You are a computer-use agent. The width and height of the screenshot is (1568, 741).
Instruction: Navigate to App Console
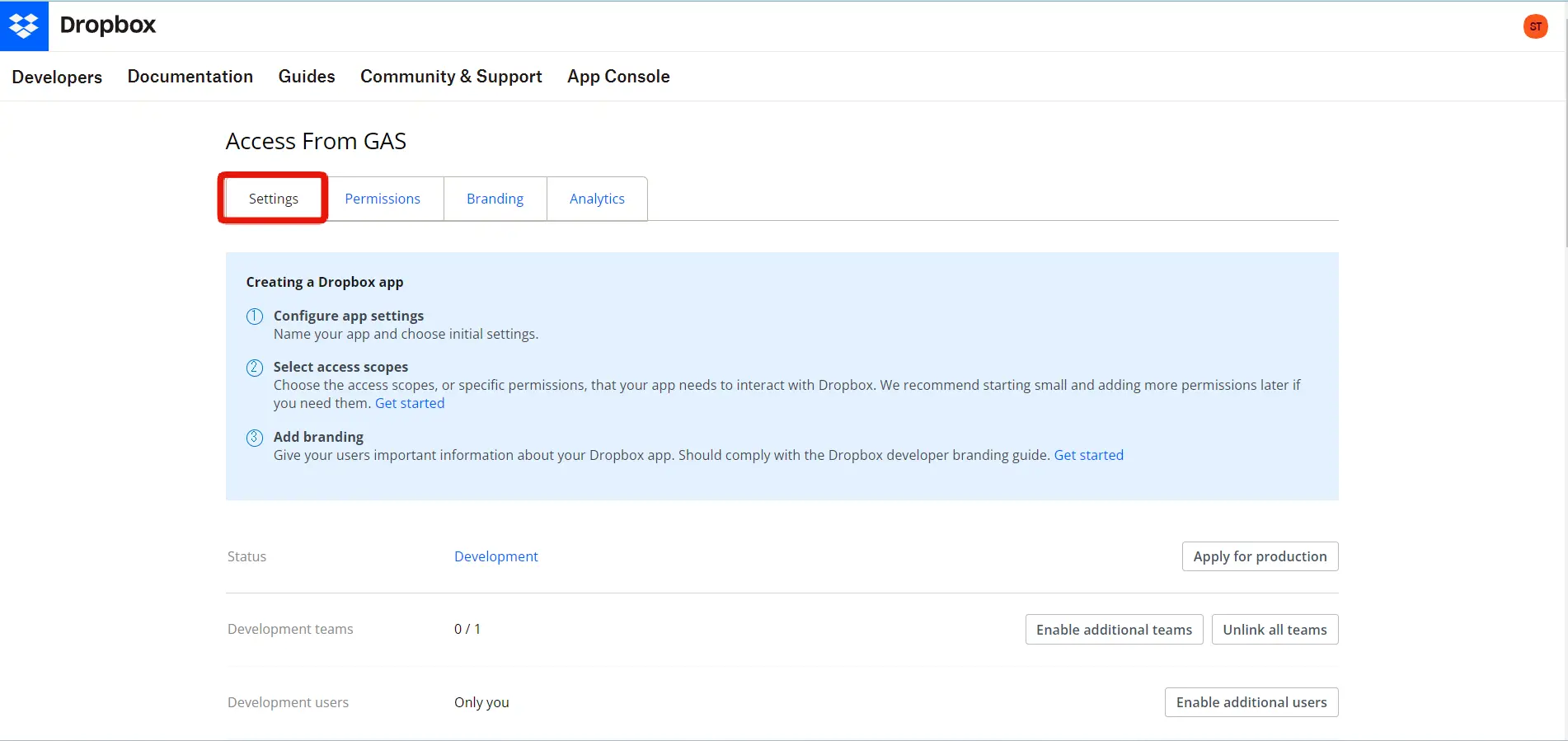coord(618,77)
